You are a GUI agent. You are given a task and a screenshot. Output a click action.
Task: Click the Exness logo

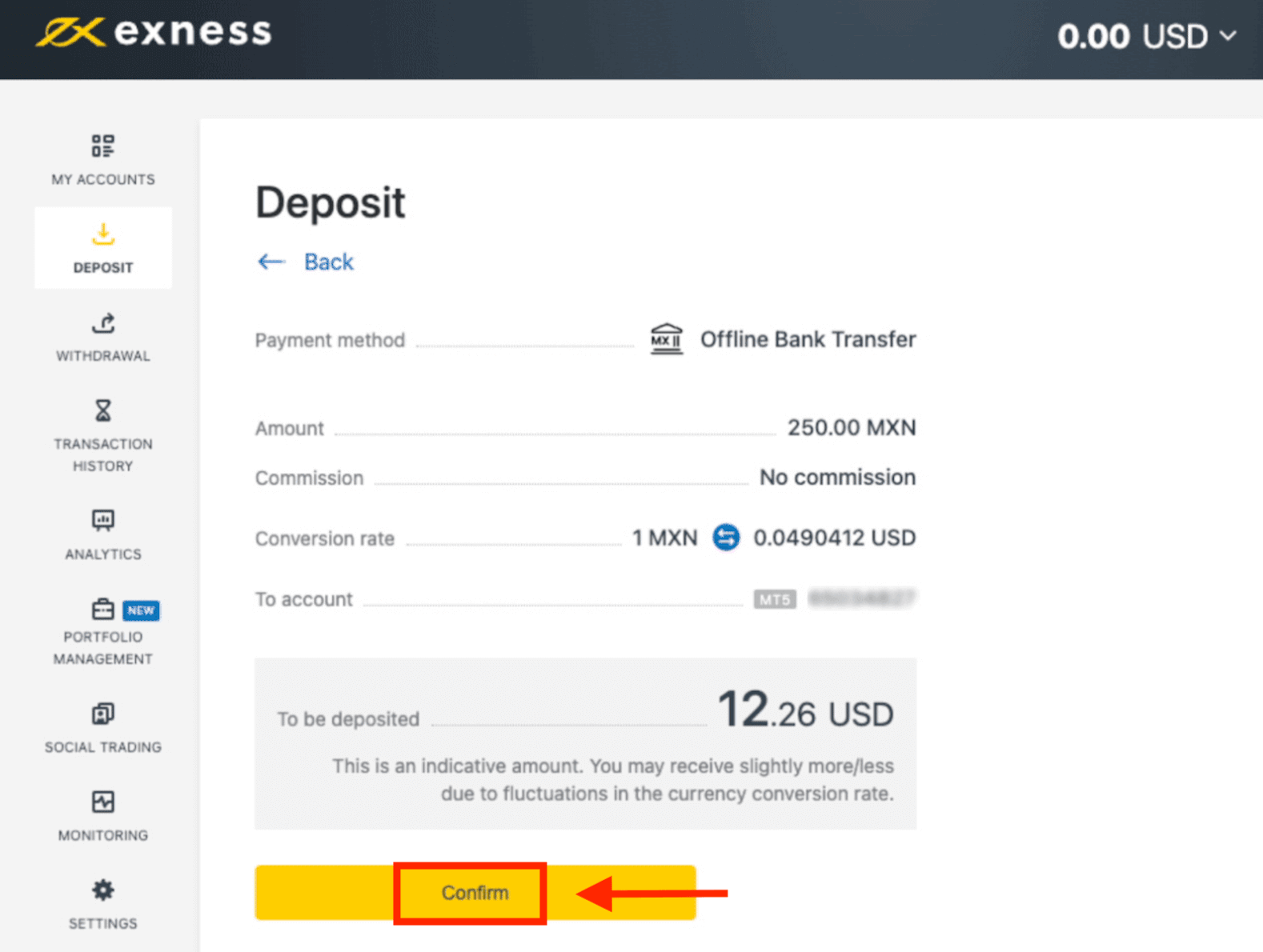153,34
